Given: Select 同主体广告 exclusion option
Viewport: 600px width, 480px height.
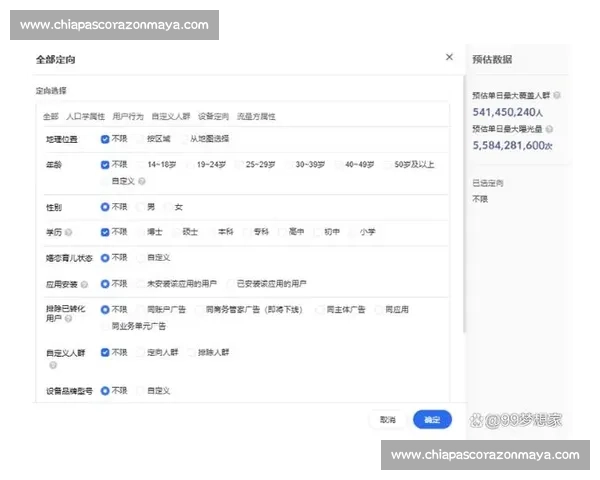Looking at the screenshot, I should coord(320,310).
